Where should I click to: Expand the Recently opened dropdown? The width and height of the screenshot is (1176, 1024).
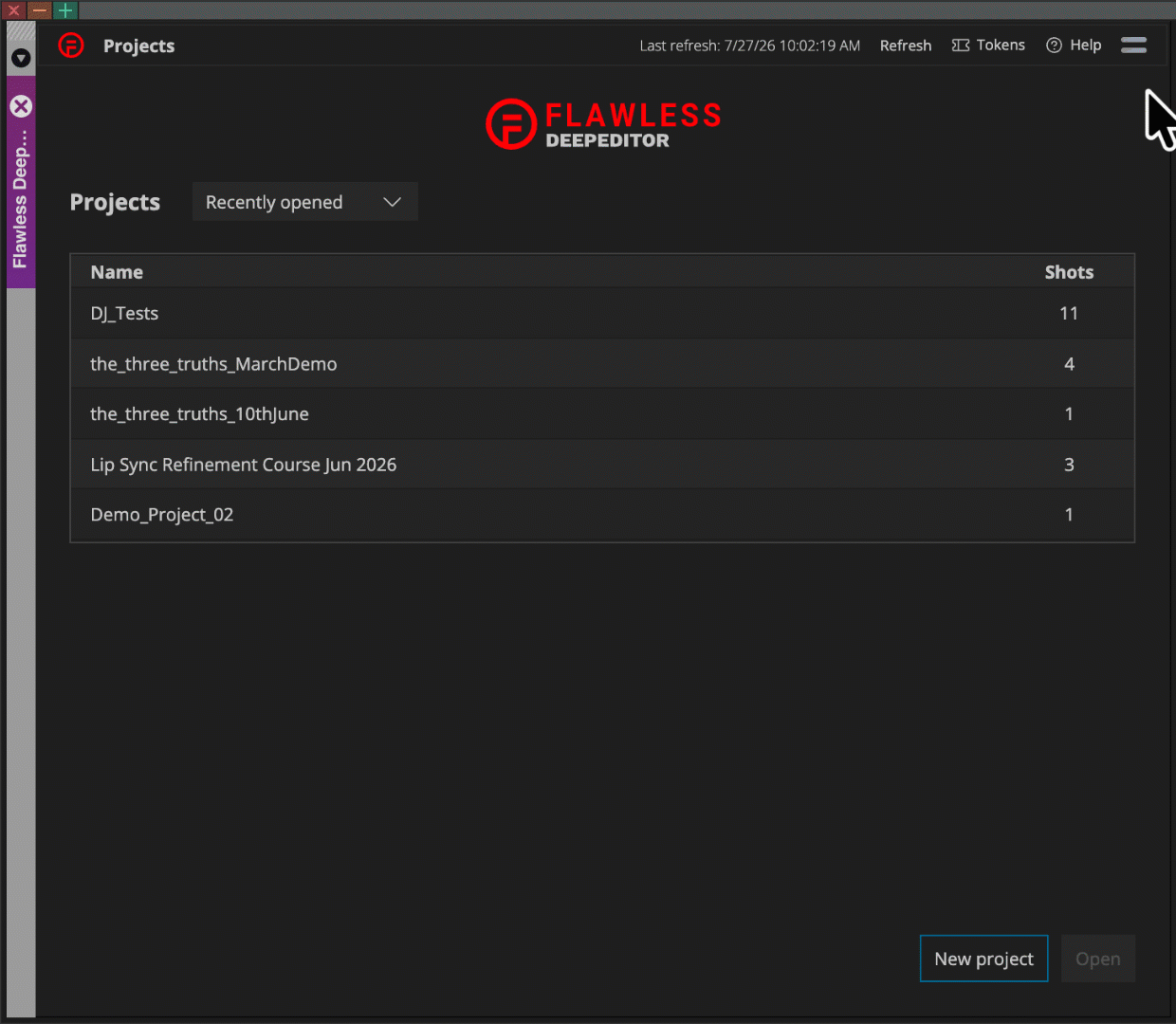pyautogui.click(x=304, y=202)
